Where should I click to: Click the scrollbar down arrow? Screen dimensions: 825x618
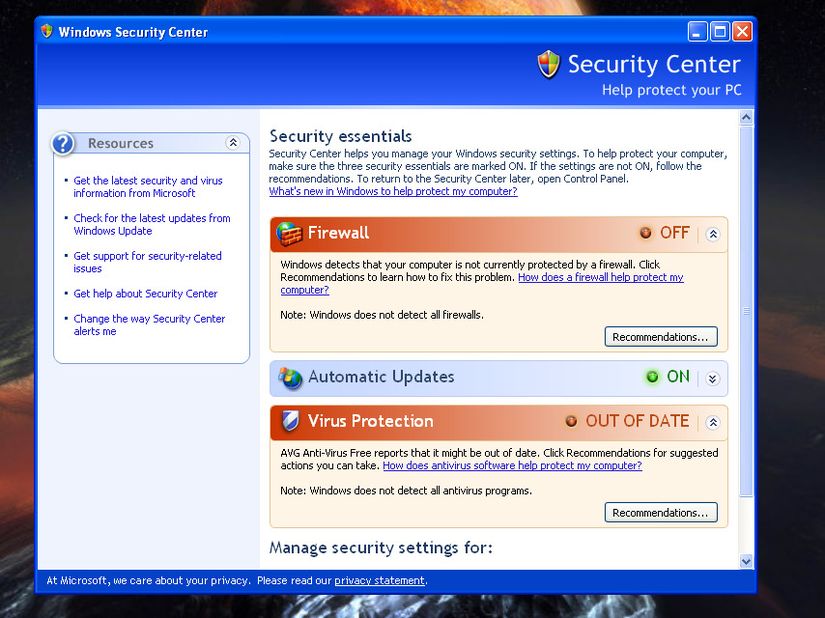tap(745, 561)
